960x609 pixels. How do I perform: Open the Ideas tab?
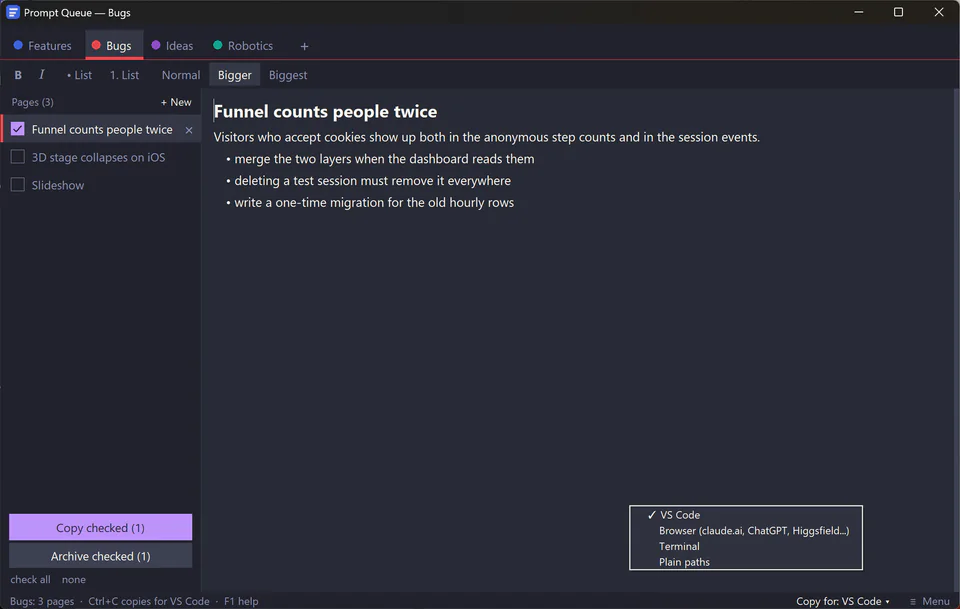pos(173,46)
